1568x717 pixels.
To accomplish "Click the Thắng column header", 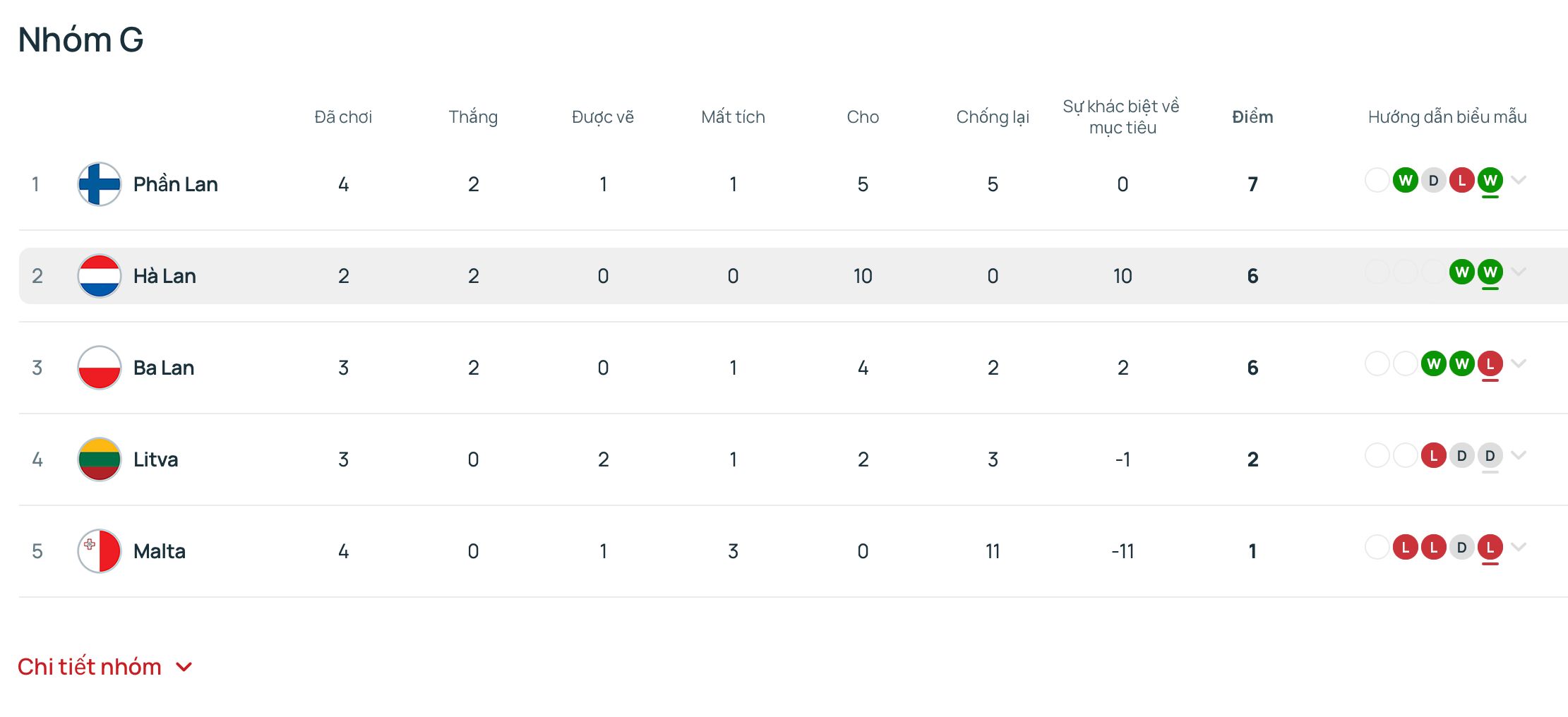I will click(x=473, y=117).
